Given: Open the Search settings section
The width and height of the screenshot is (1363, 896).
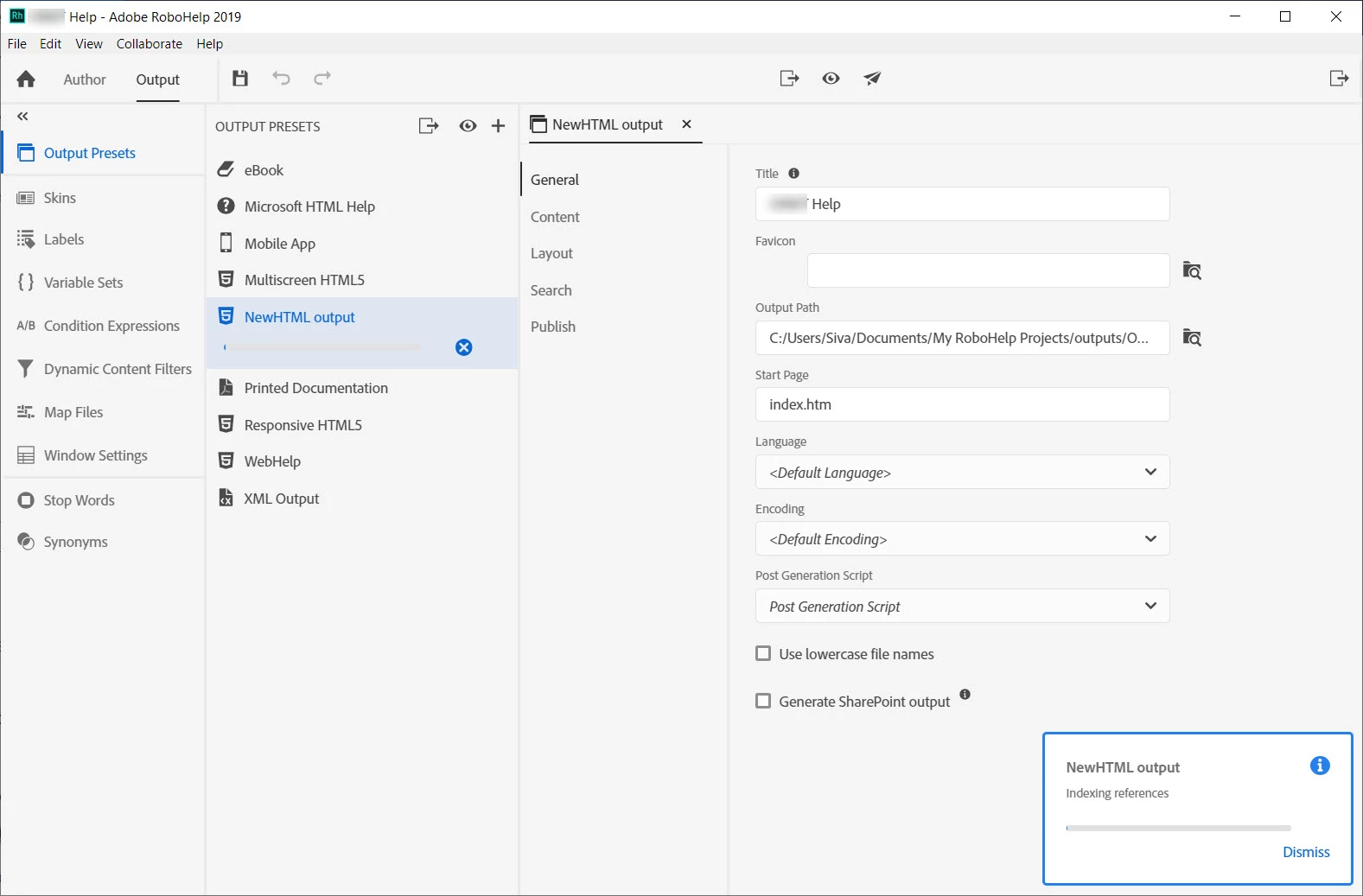Looking at the screenshot, I should click(x=551, y=290).
